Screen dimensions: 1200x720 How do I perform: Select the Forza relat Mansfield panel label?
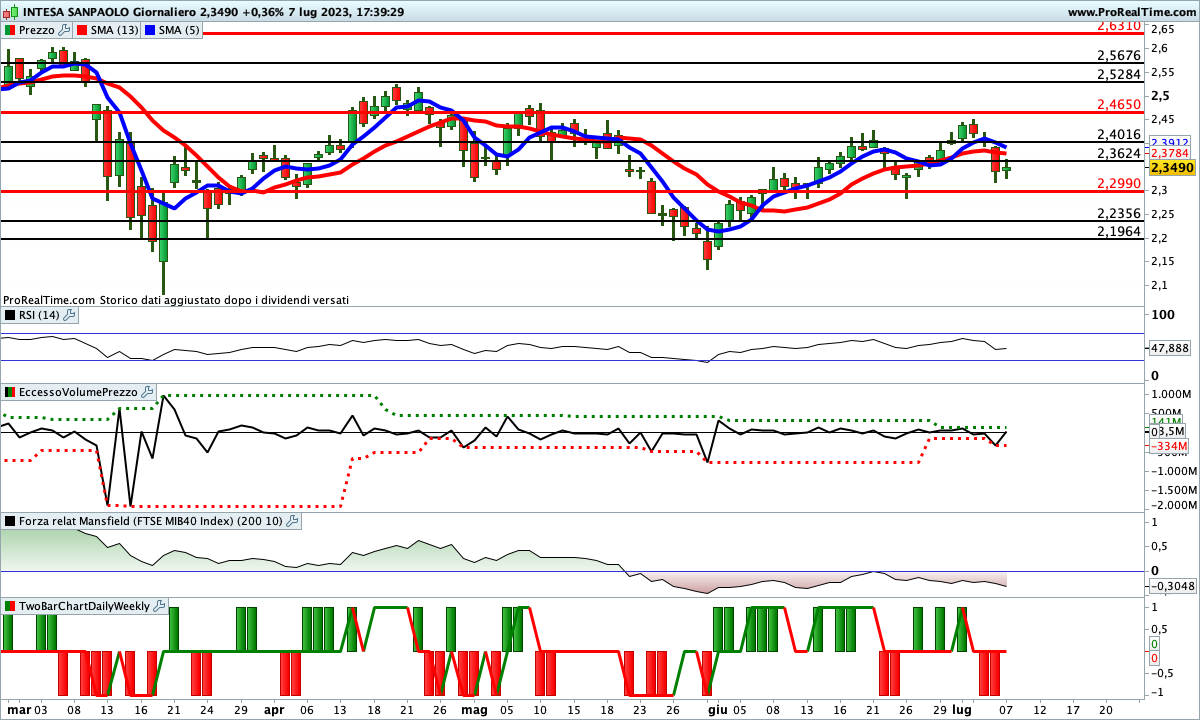(151, 521)
